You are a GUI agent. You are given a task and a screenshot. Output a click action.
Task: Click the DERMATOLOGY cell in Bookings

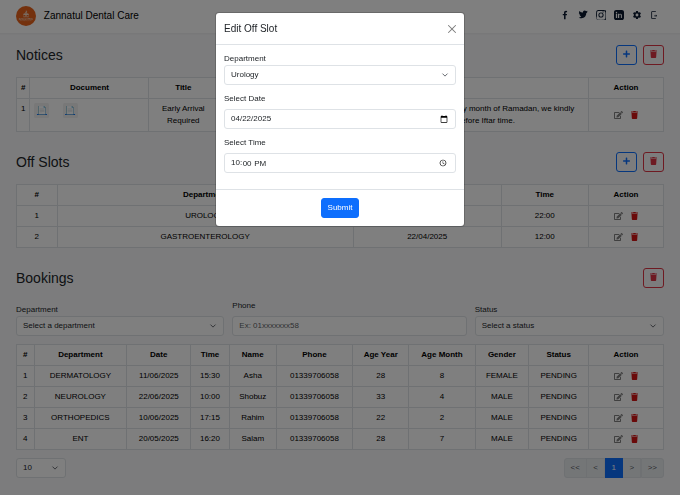point(80,376)
